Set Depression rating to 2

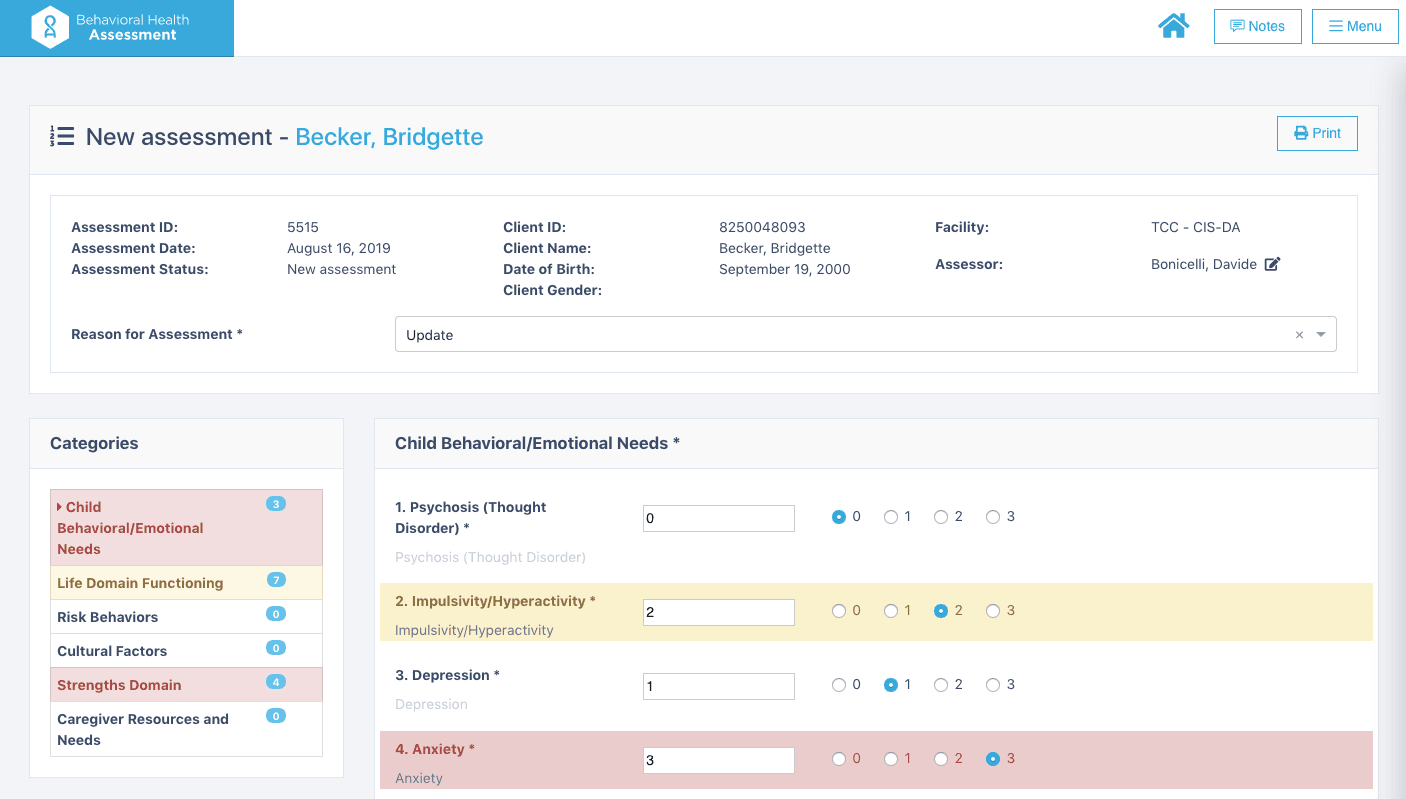tap(941, 685)
